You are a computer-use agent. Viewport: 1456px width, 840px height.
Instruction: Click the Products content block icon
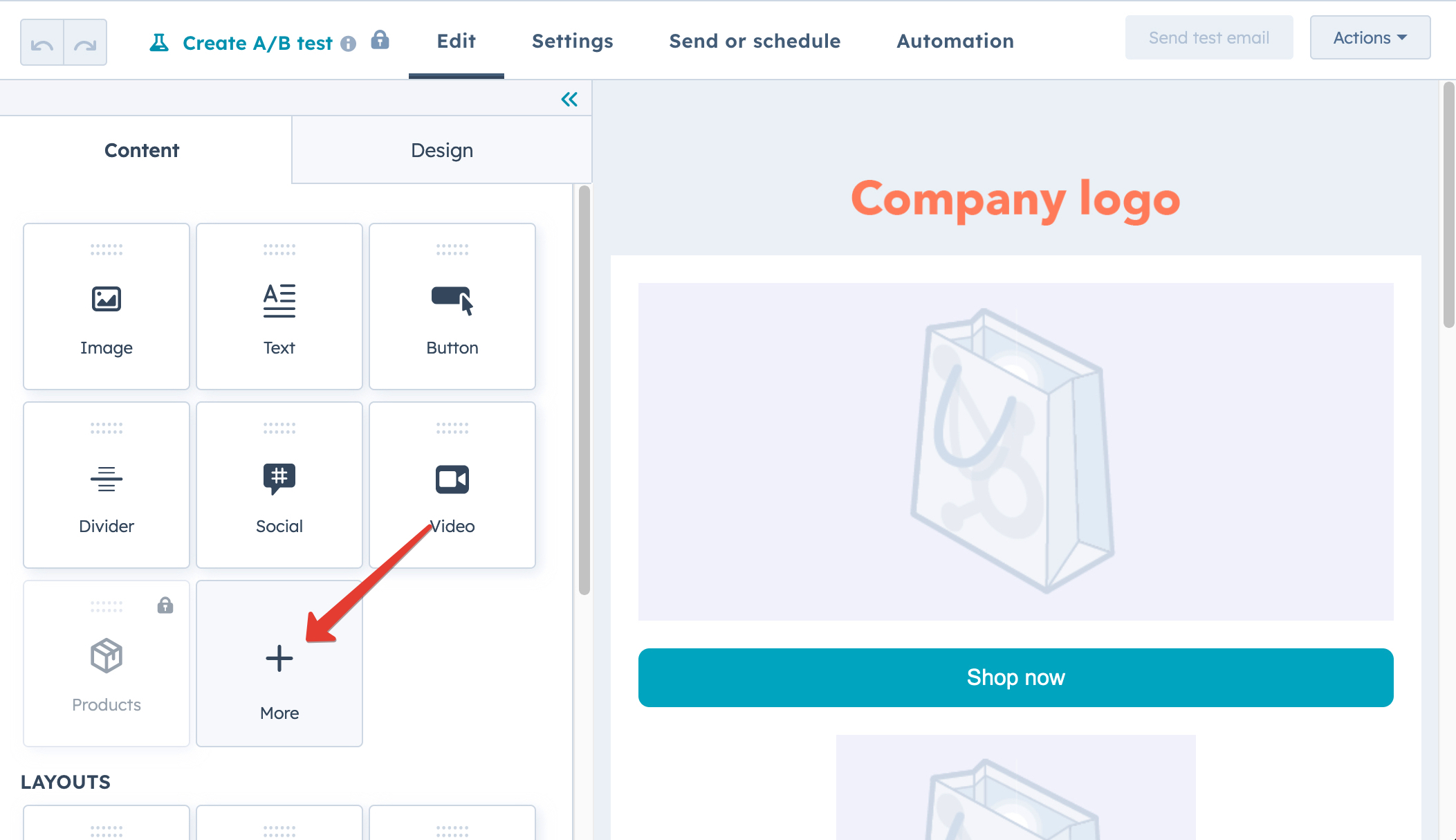[x=106, y=657]
